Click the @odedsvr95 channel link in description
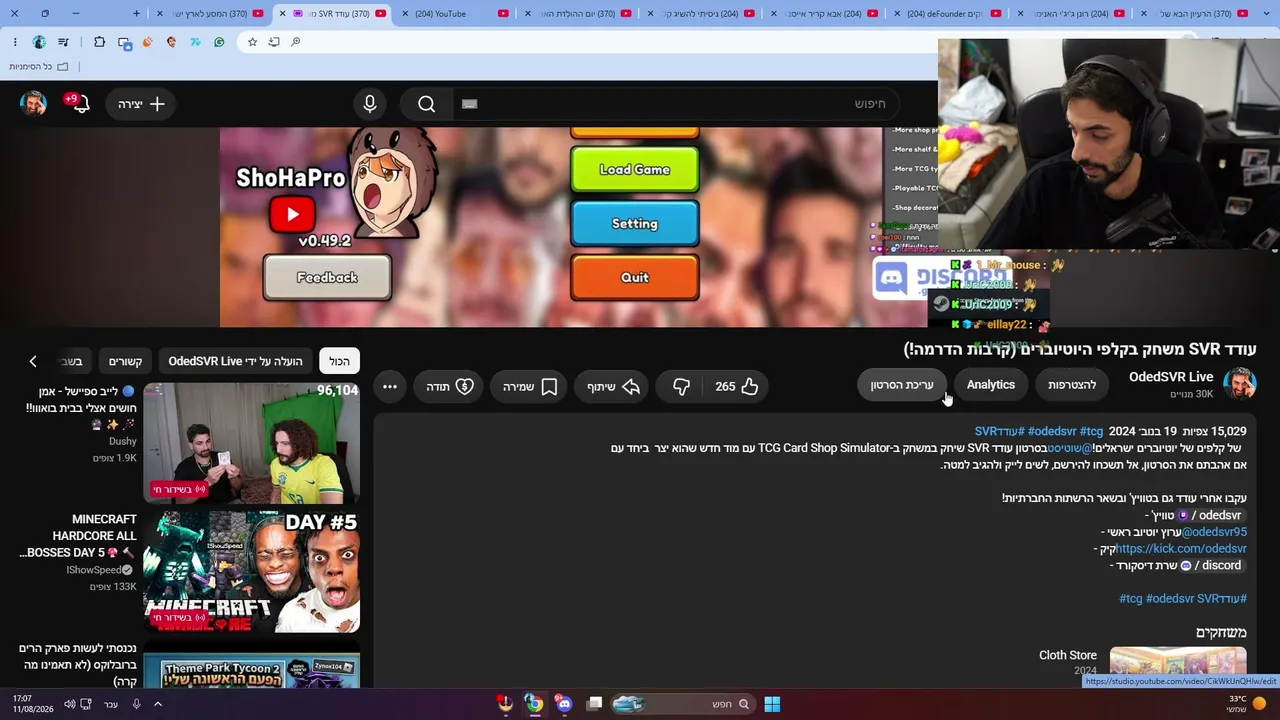The height and width of the screenshot is (720, 1280). (x=1214, y=532)
